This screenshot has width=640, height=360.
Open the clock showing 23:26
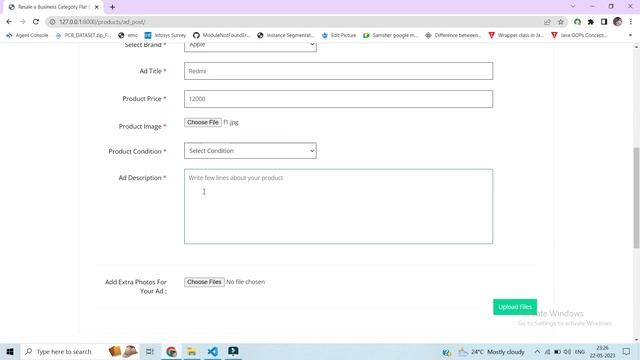(x=602, y=351)
